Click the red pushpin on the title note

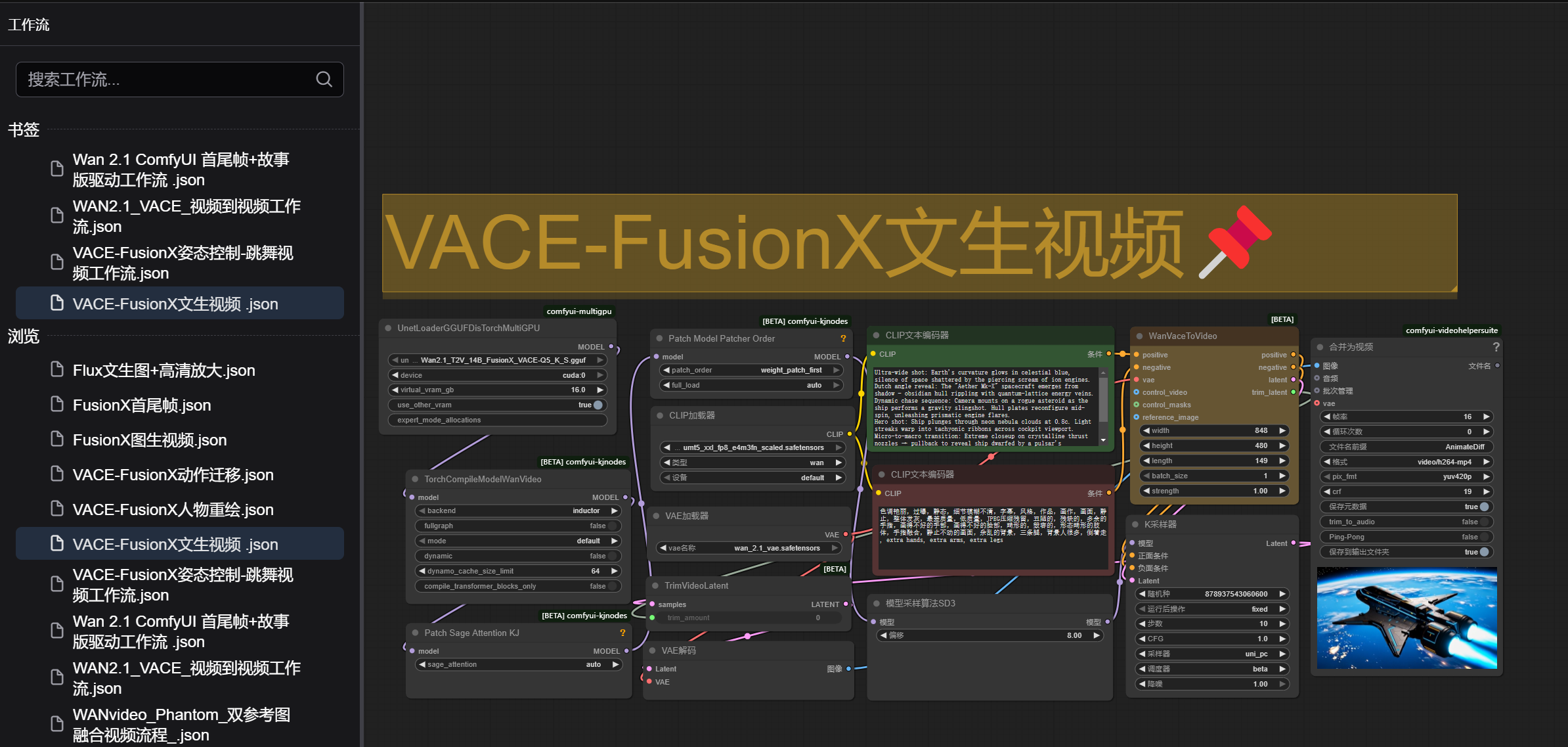tap(1234, 242)
